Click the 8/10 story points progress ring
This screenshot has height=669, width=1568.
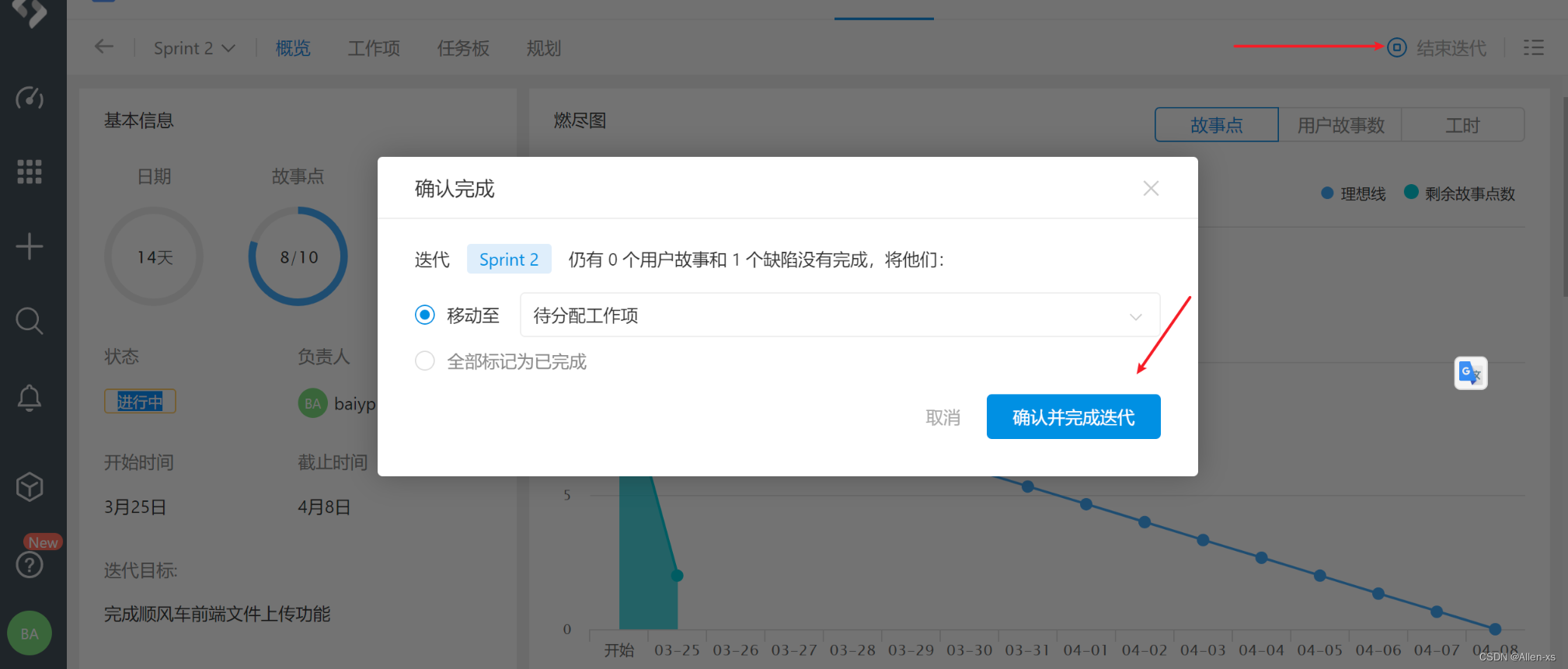coord(298,256)
